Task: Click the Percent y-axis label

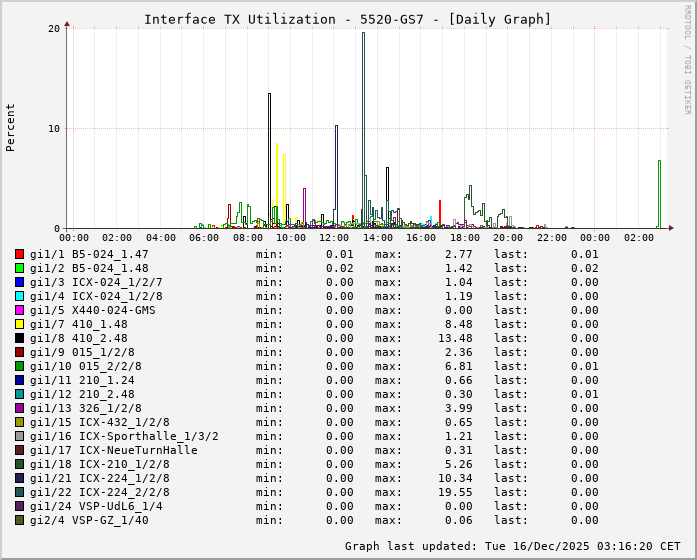Action: pos(11,127)
